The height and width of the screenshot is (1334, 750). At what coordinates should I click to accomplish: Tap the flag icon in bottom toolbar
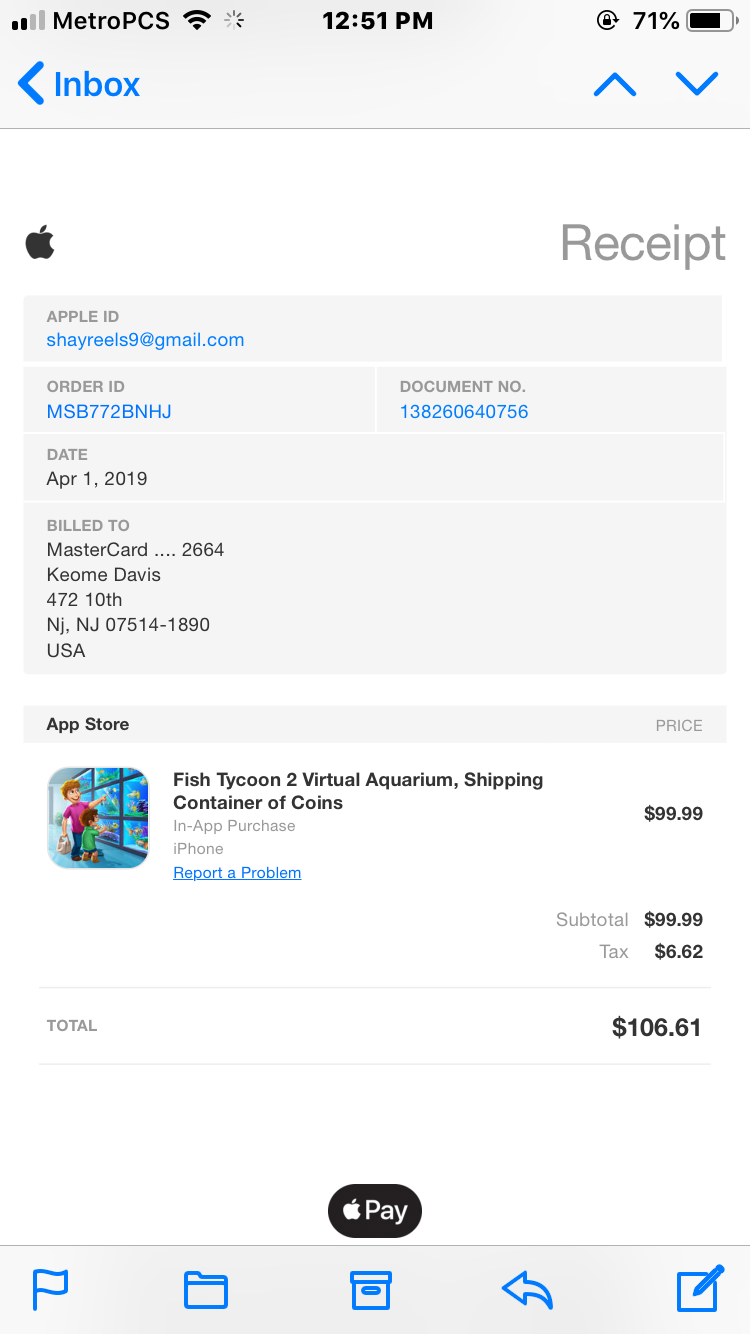(x=50, y=1289)
